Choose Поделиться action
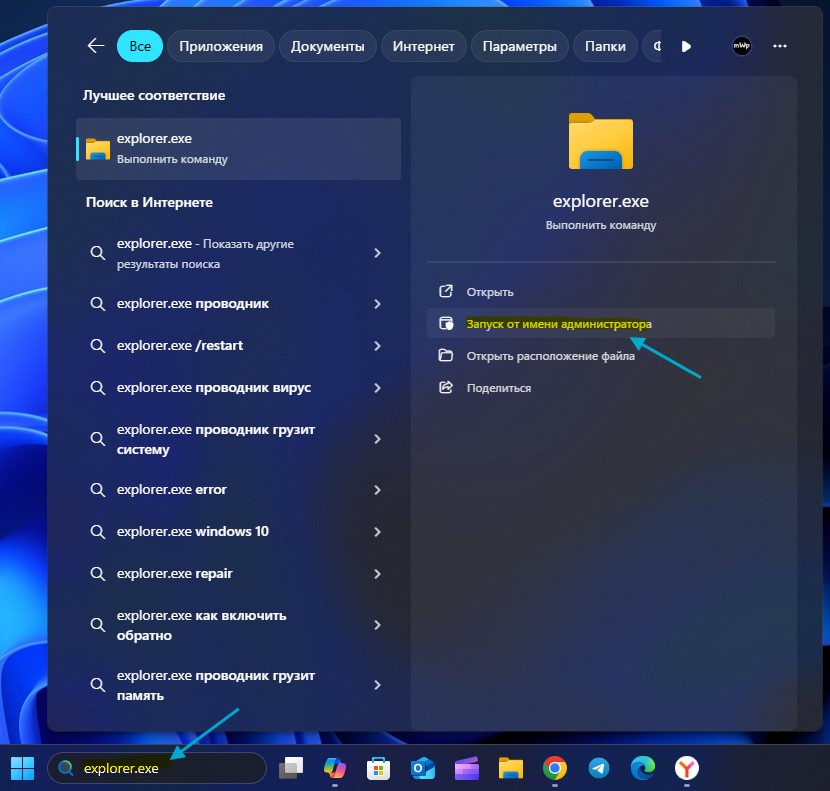Image resolution: width=830 pixels, height=791 pixels. pyautogui.click(x=601, y=388)
